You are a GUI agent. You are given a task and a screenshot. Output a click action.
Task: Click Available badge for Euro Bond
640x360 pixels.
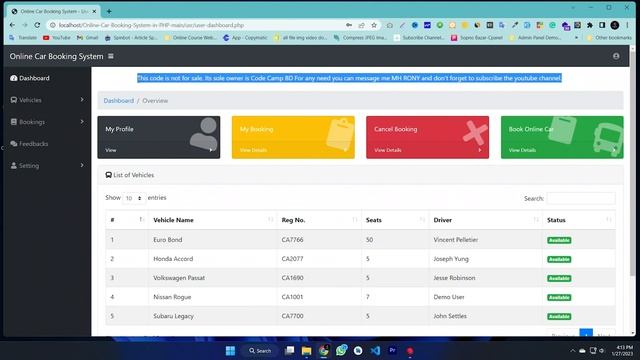tap(559, 240)
